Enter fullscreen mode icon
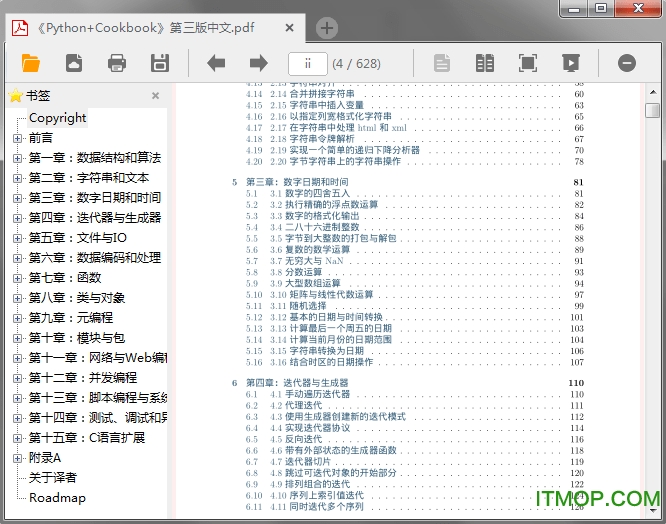Image resolution: width=666 pixels, height=524 pixels. point(528,64)
